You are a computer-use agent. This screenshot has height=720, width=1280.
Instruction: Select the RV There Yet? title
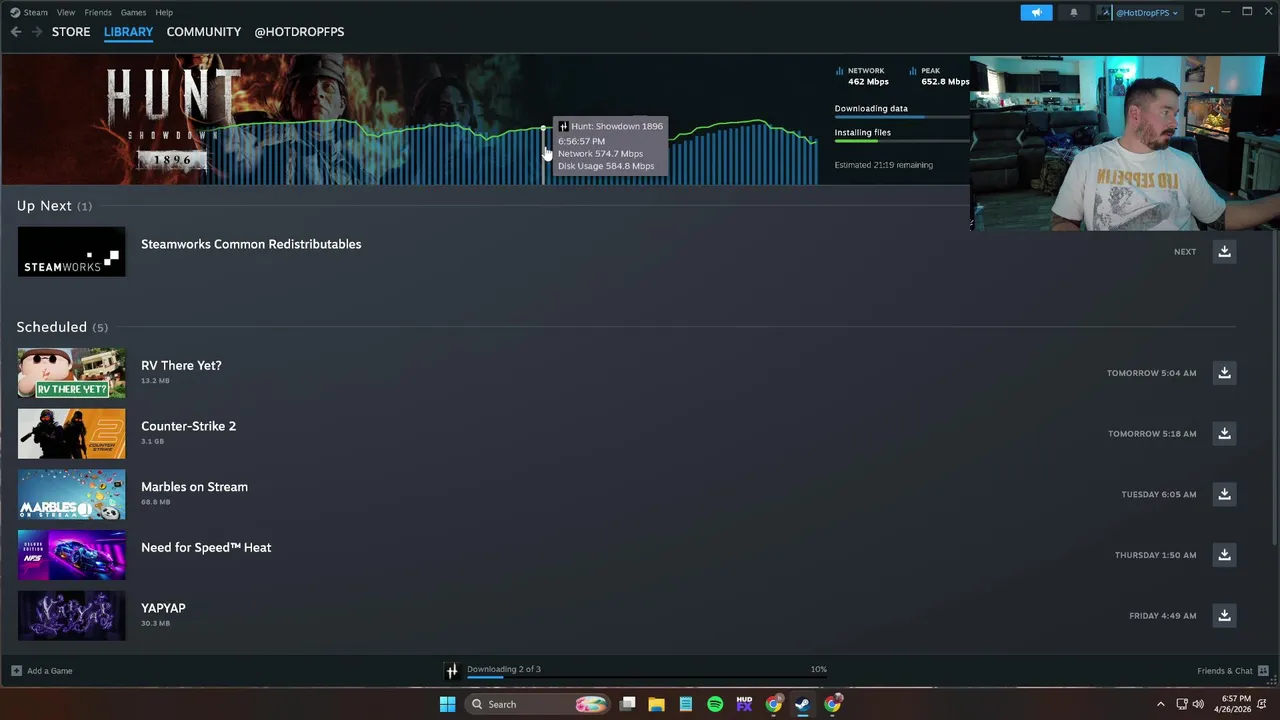click(181, 365)
